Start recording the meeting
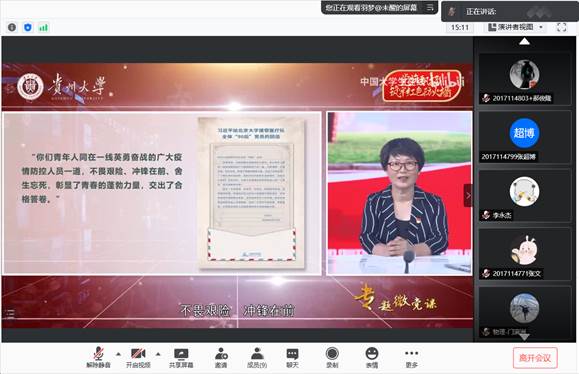This screenshot has width=579, height=374. click(332, 357)
